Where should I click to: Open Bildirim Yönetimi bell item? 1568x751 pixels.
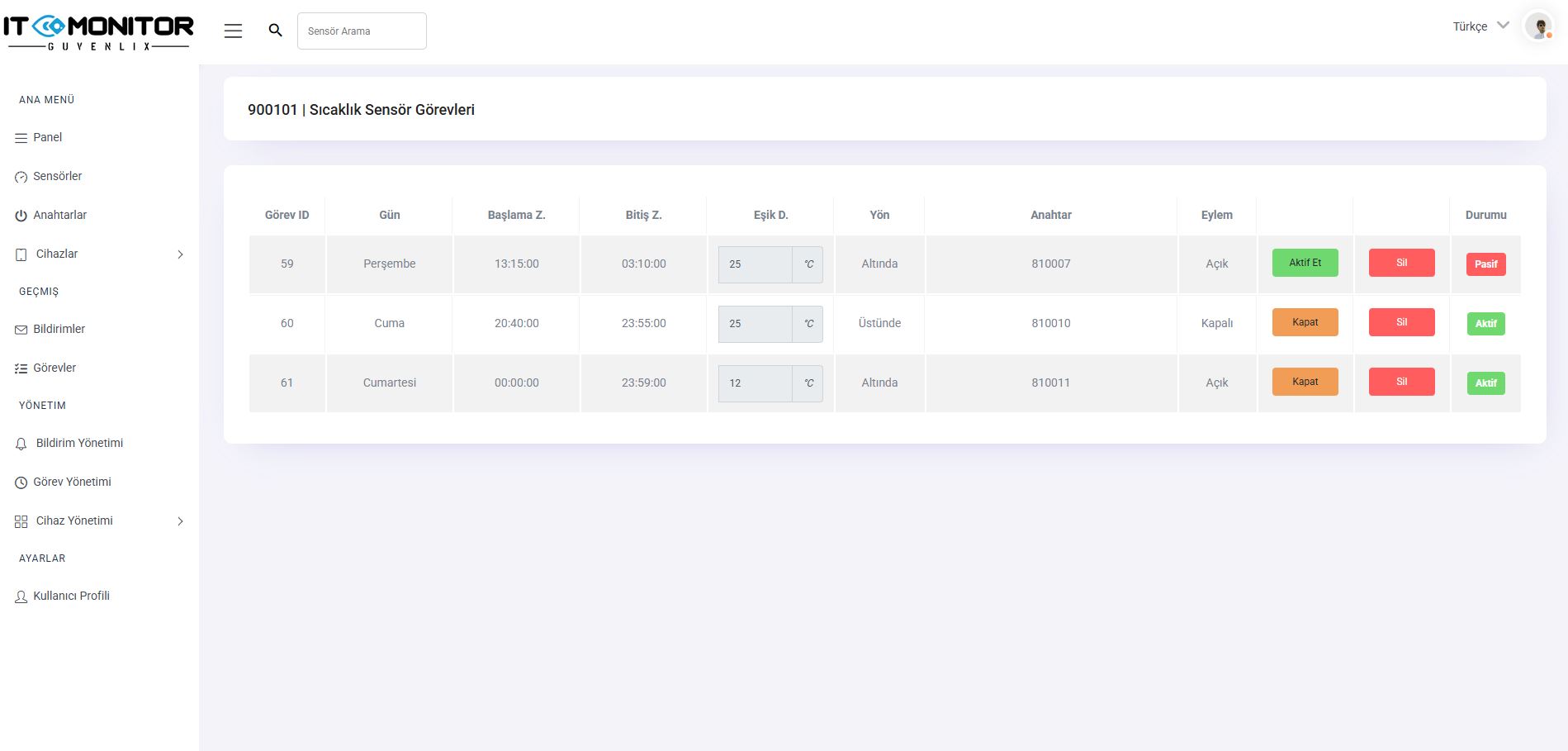click(79, 443)
